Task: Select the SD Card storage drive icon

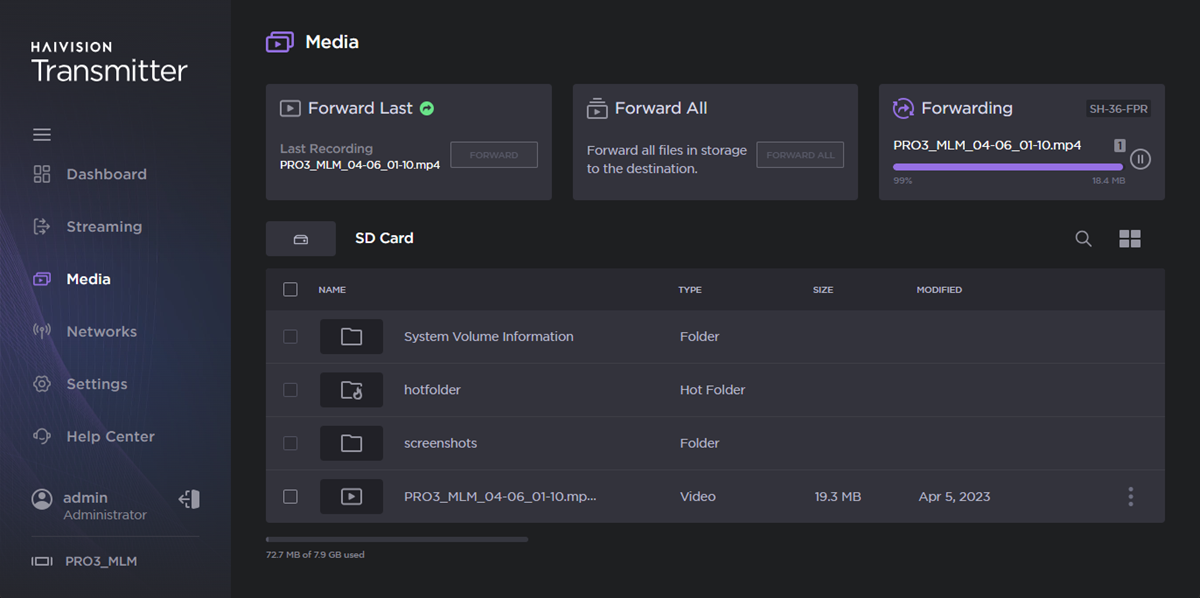Action: (x=300, y=238)
